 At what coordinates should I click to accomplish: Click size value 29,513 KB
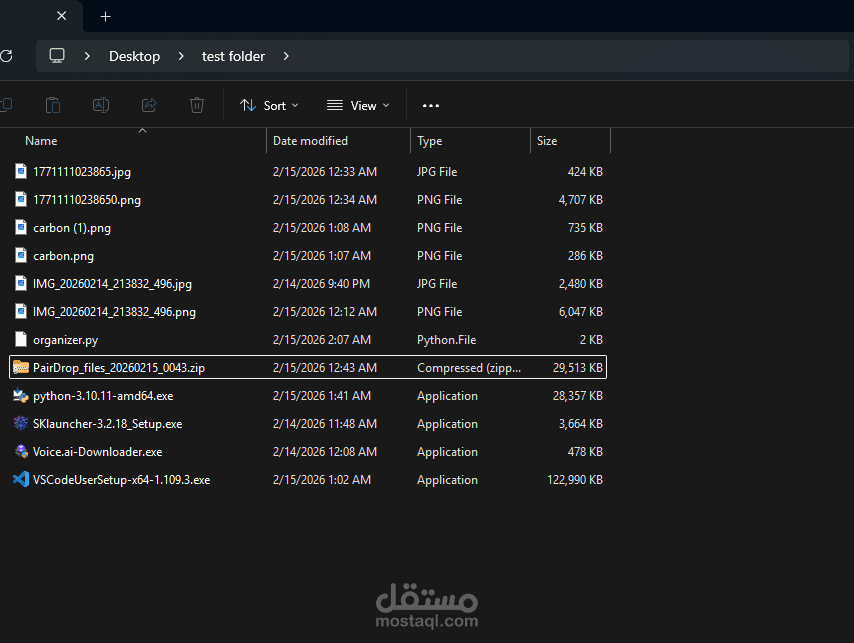tap(577, 368)
